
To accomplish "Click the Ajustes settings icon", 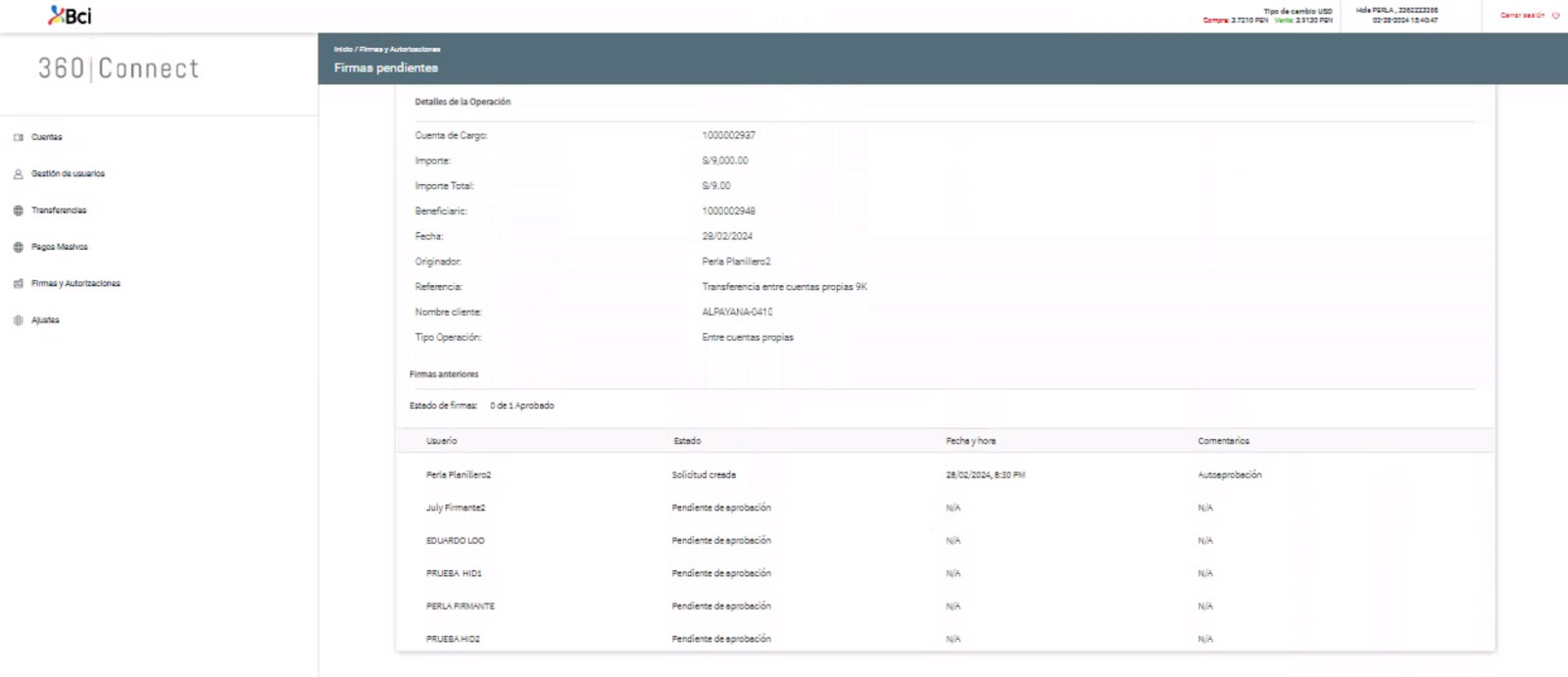I will [18, 320].
